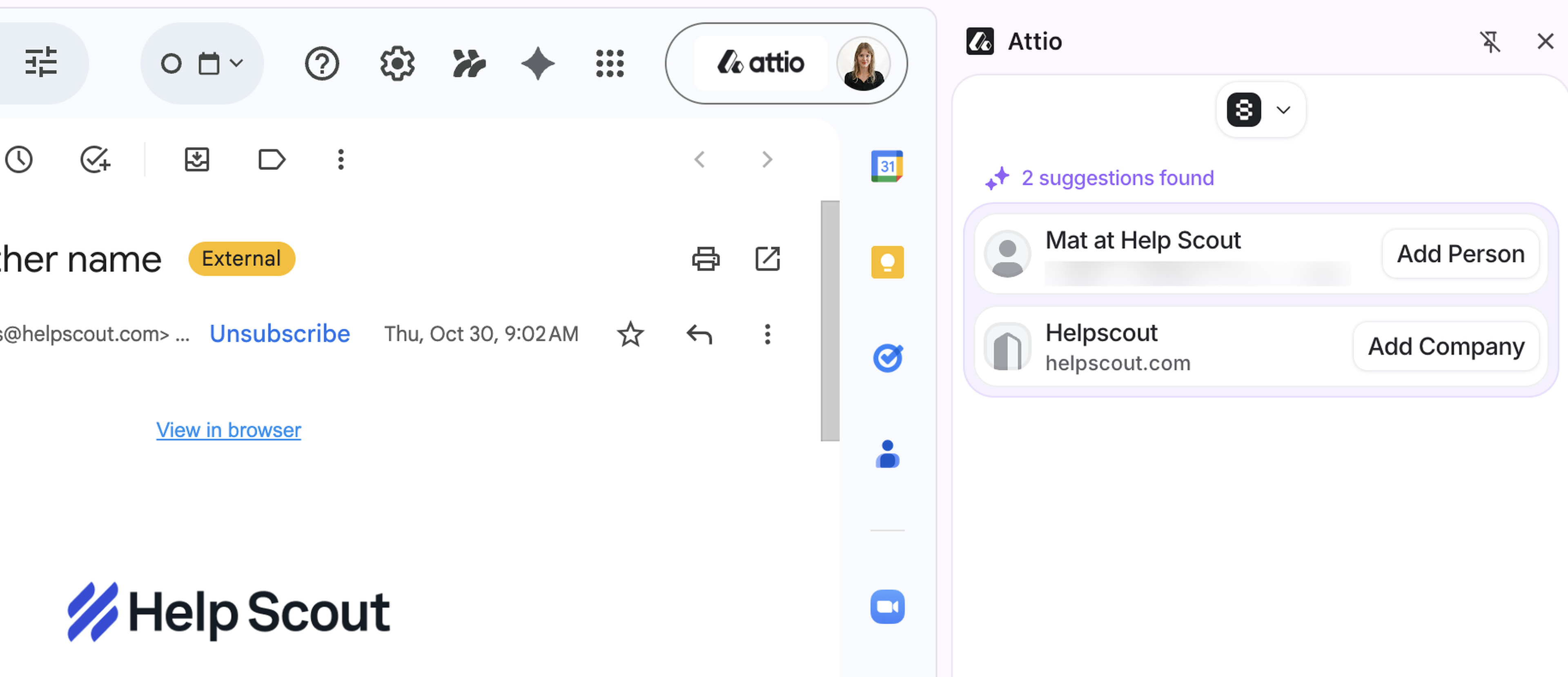Open Zoom add-on icon
Viewport: 1568px width, 677px height.
[x=887, y=606]
